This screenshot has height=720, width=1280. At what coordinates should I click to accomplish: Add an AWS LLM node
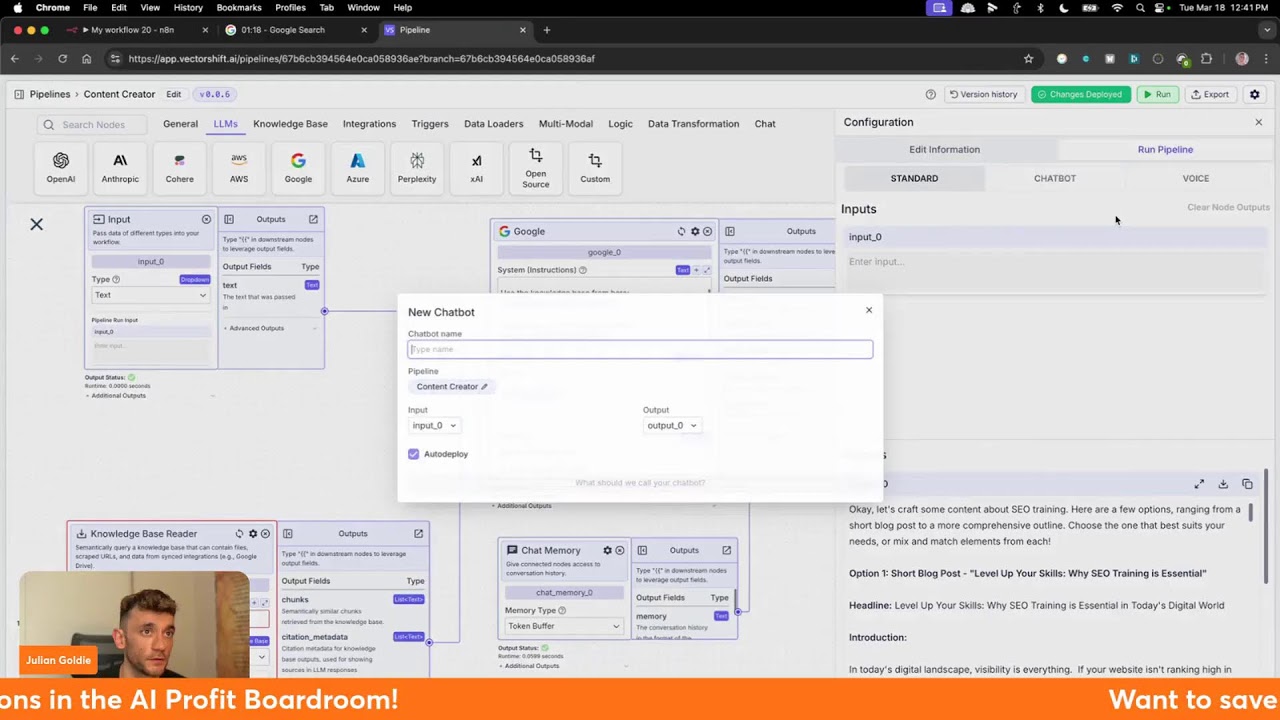point(239,167)
